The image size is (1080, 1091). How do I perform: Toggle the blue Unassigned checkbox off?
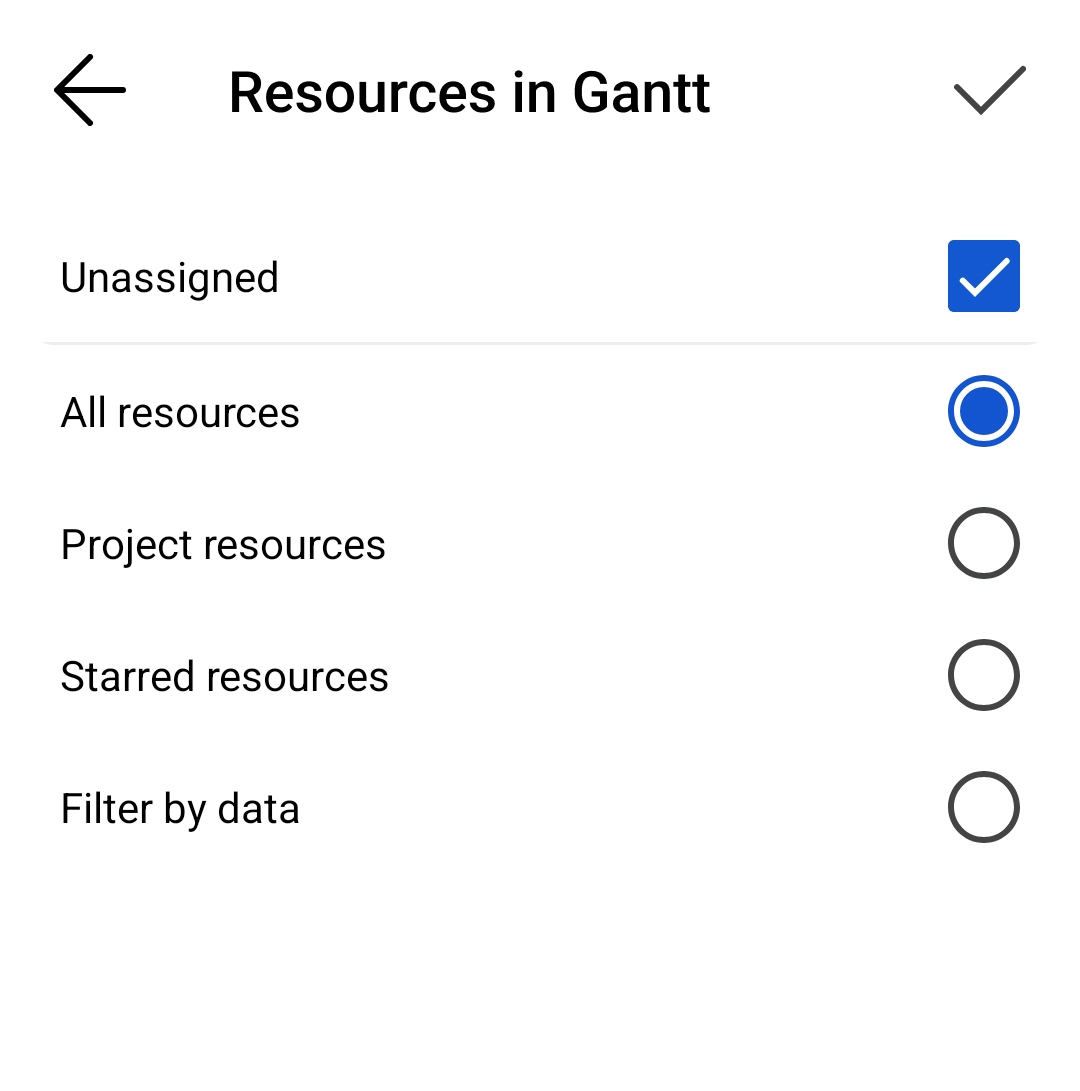[983, 276]
